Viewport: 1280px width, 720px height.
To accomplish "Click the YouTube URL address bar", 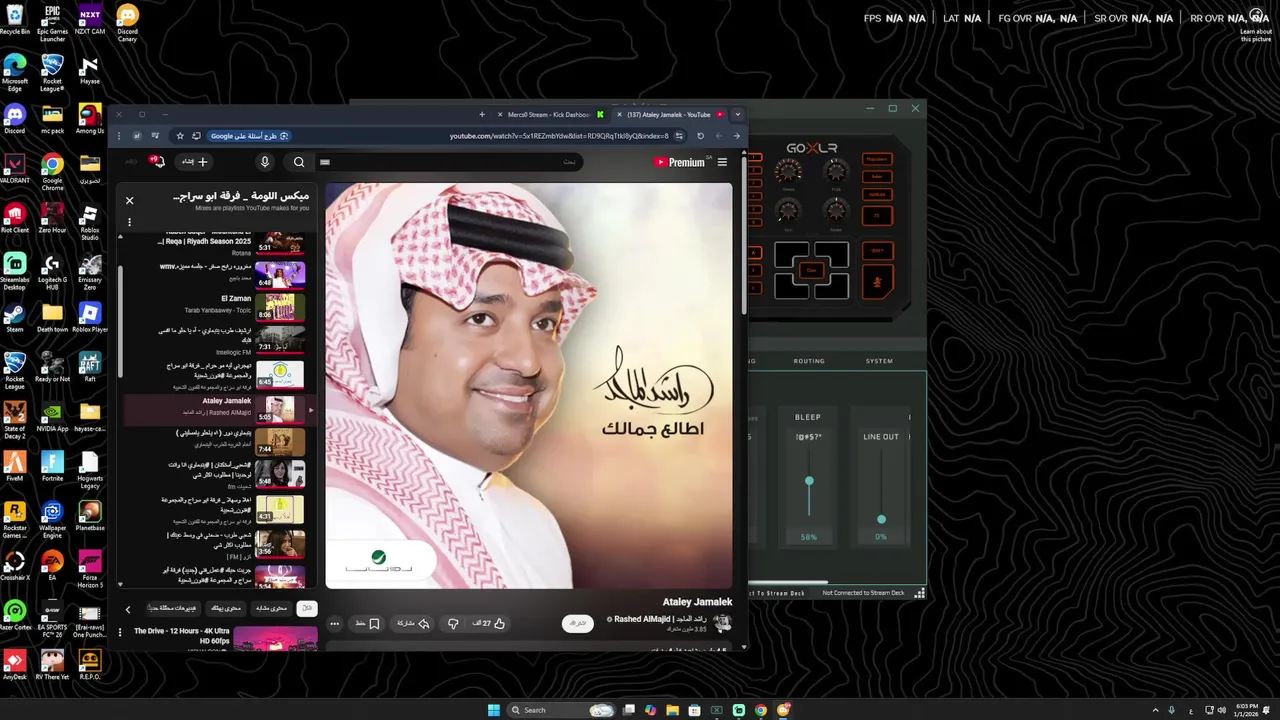I will tap(559, 136).
